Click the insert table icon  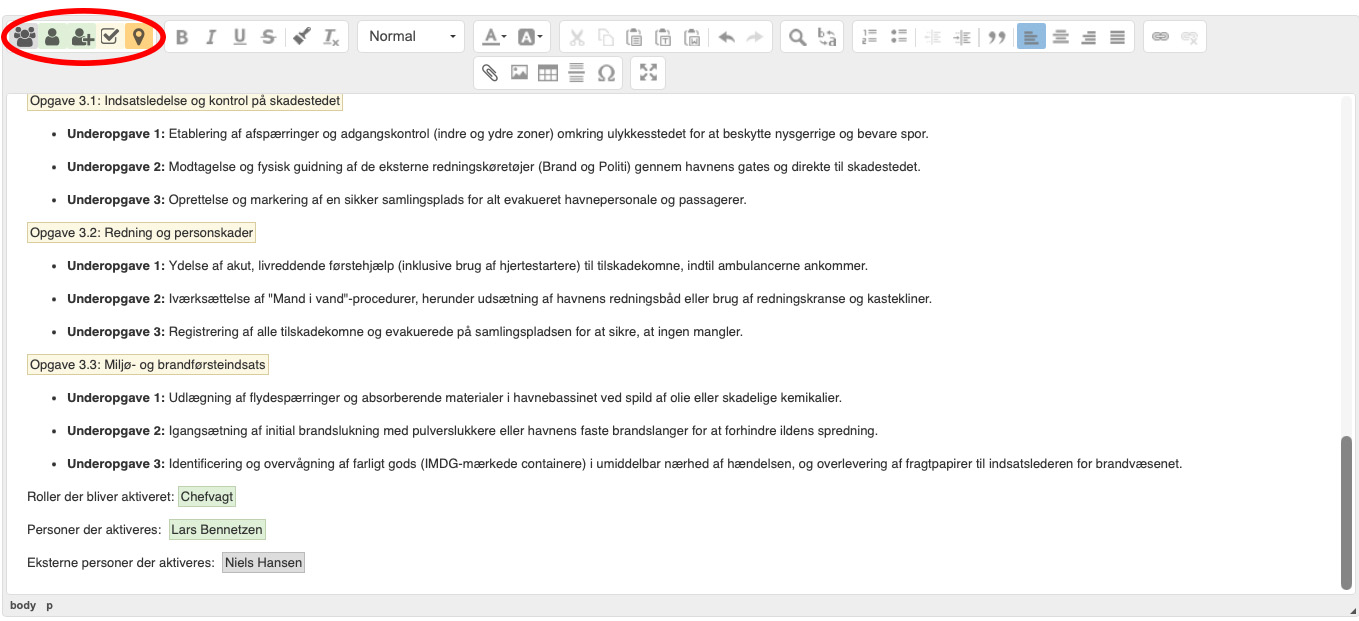pyautogui.click(x=548, y=73)
